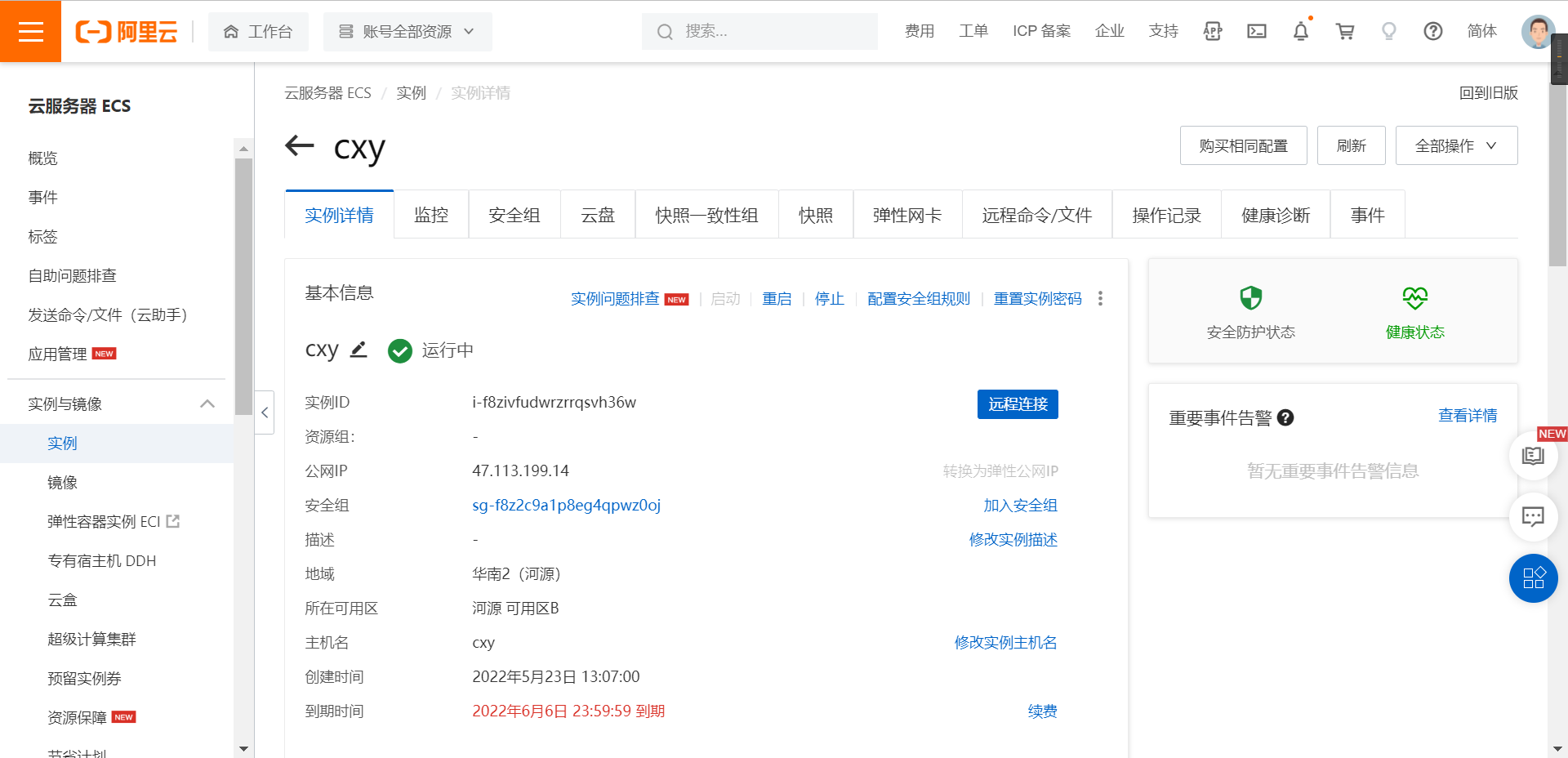Click the Alibaba Cloud logo
The image size is (1568, 758).
(127, 32)
